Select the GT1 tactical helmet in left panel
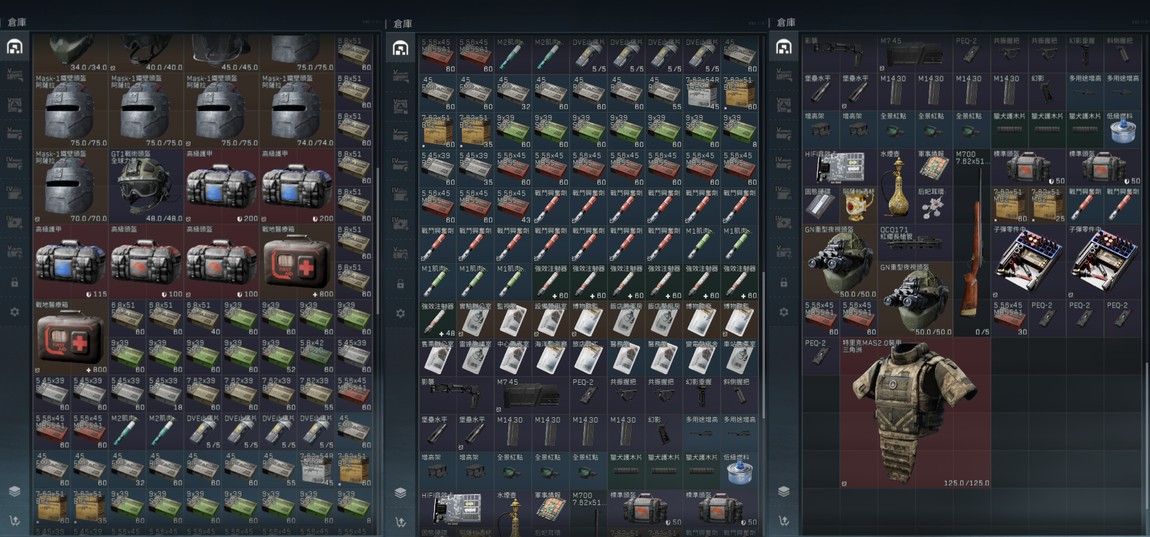The width and height of the screenshot is (1150, 537). pyautogui.click(x=146, y=186)
